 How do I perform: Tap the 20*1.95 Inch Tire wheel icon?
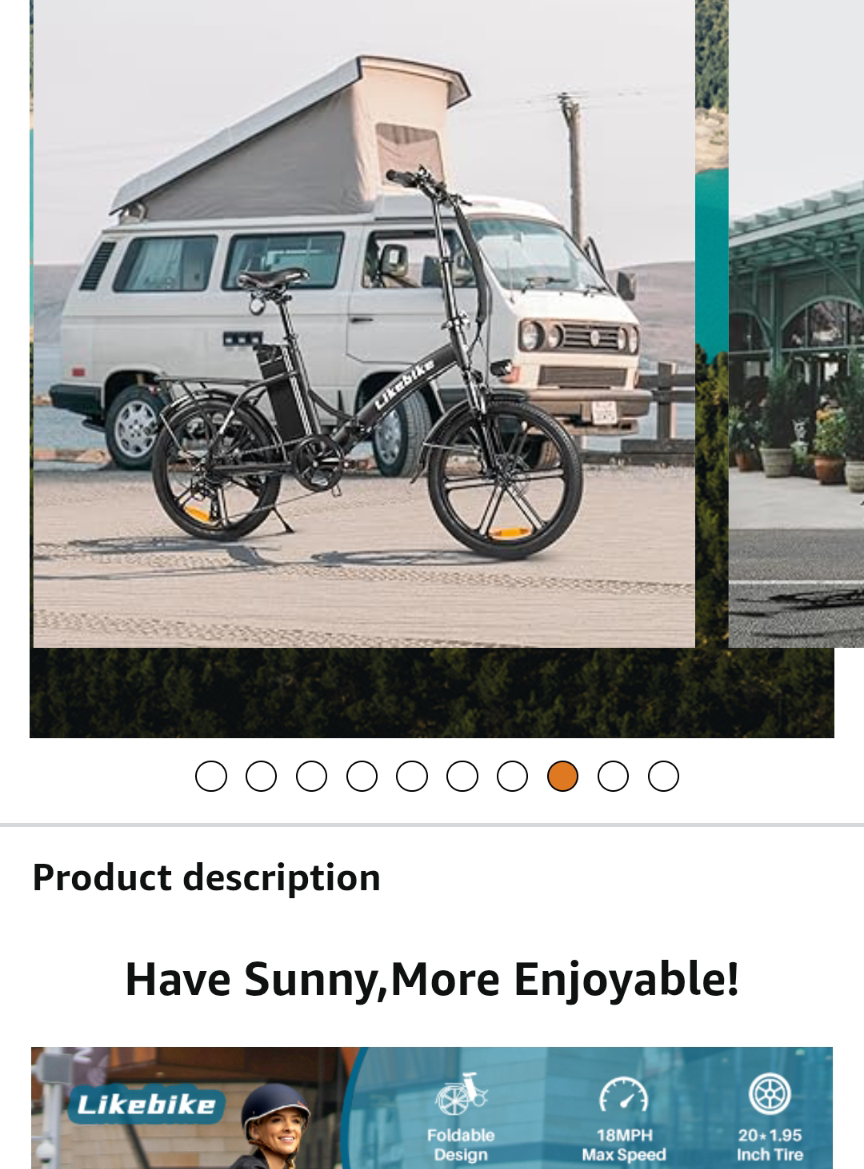(x=769, y=1094)
